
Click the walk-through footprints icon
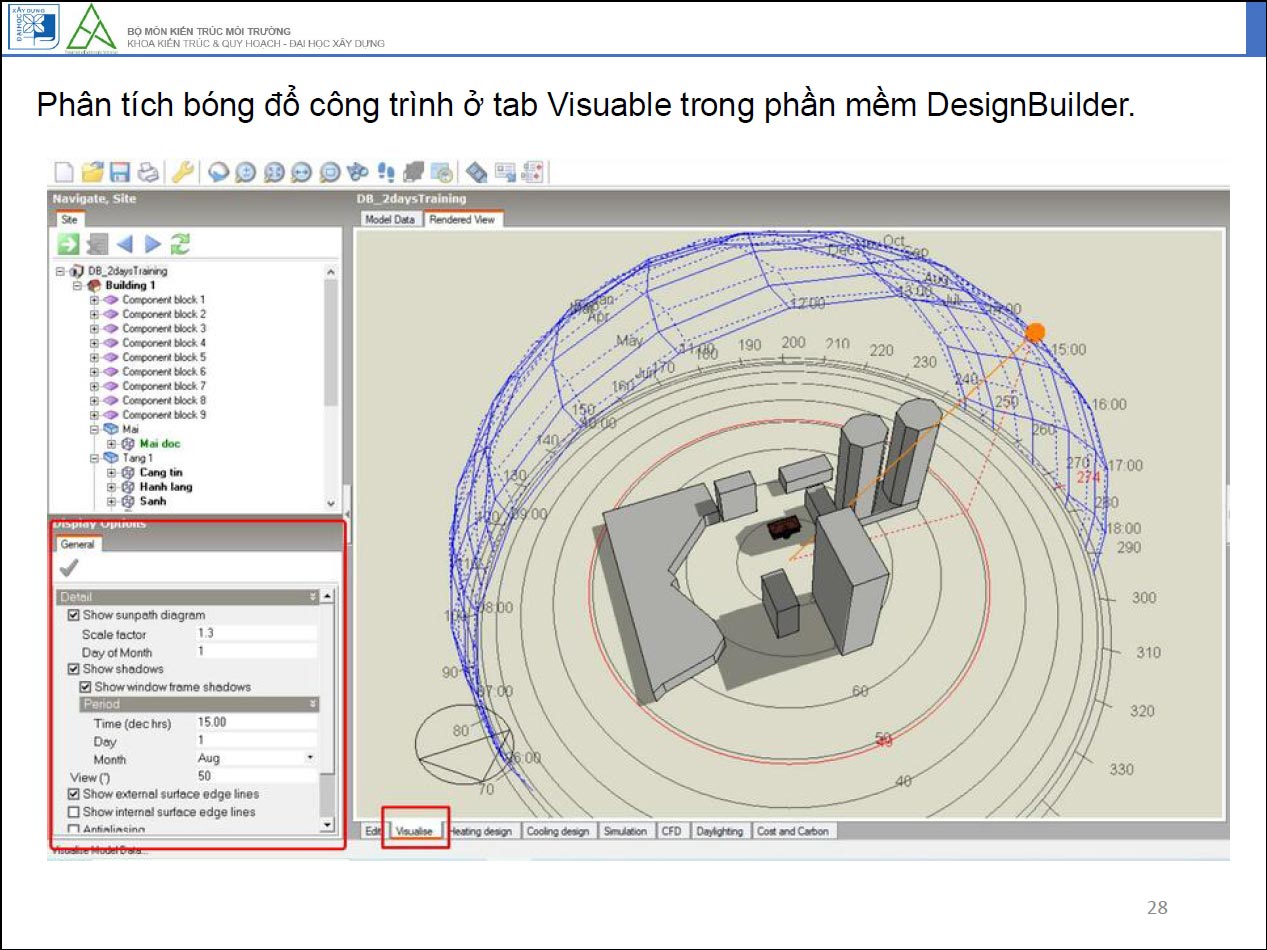tap(386, 172)
